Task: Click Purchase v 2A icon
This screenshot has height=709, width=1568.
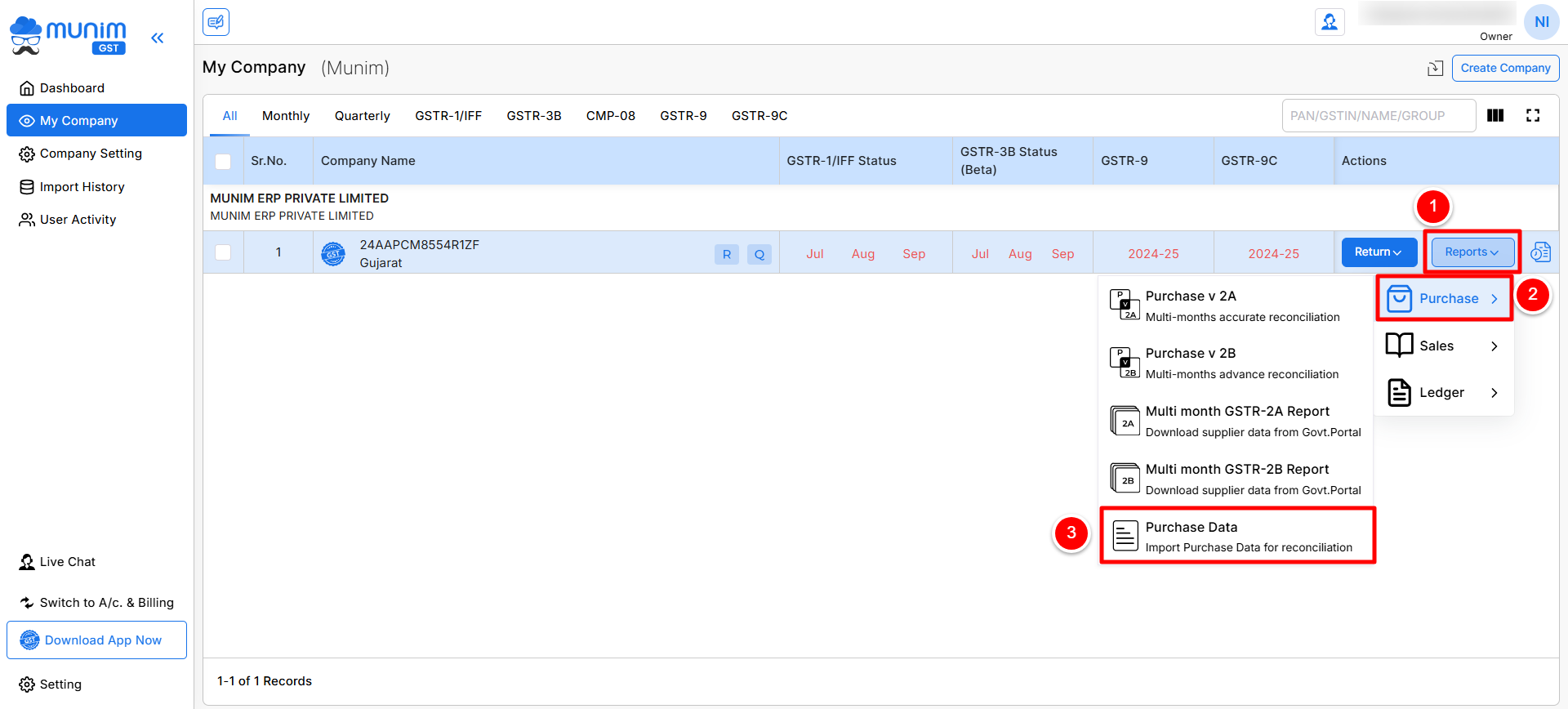Action: pyautogui.click(x=1125, y=305)
